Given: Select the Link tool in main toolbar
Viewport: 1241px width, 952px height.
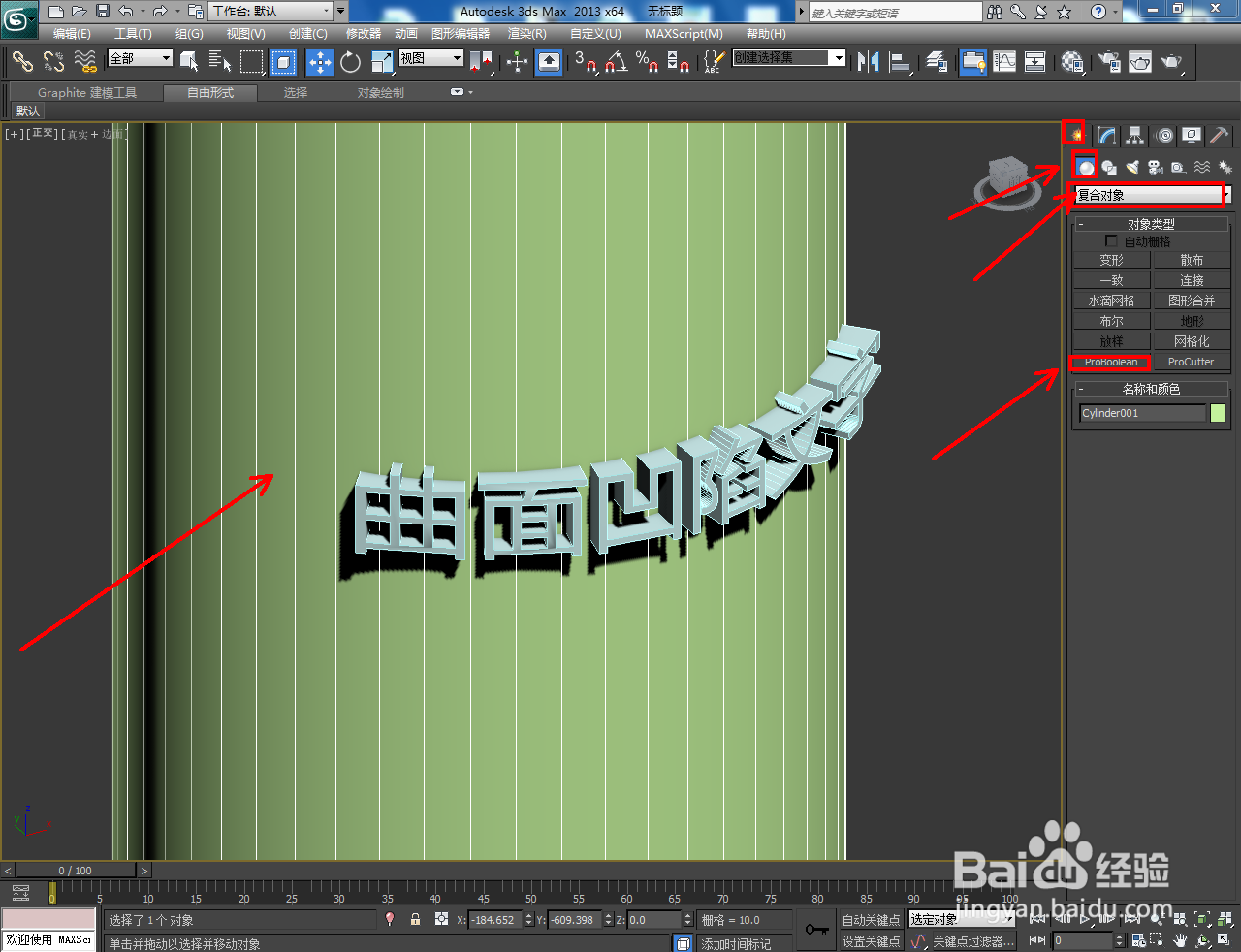Looking at the screenshot, I should pyautogui.click(x=22, y=61).
